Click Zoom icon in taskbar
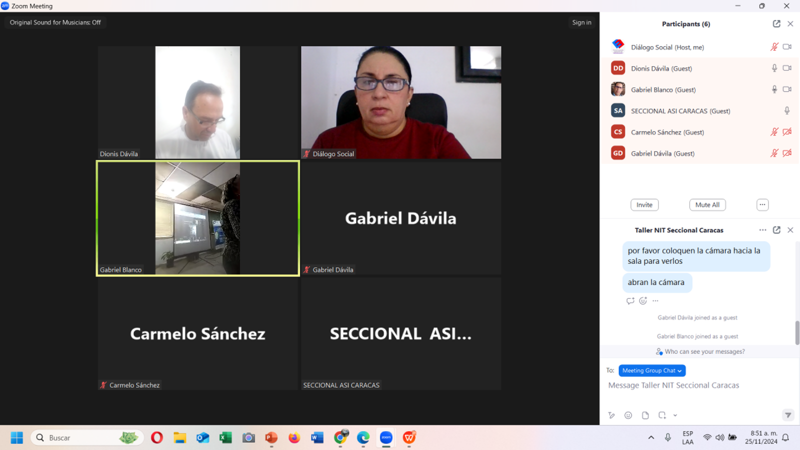This screenshot has width=800, height=450. pos(386,438)
